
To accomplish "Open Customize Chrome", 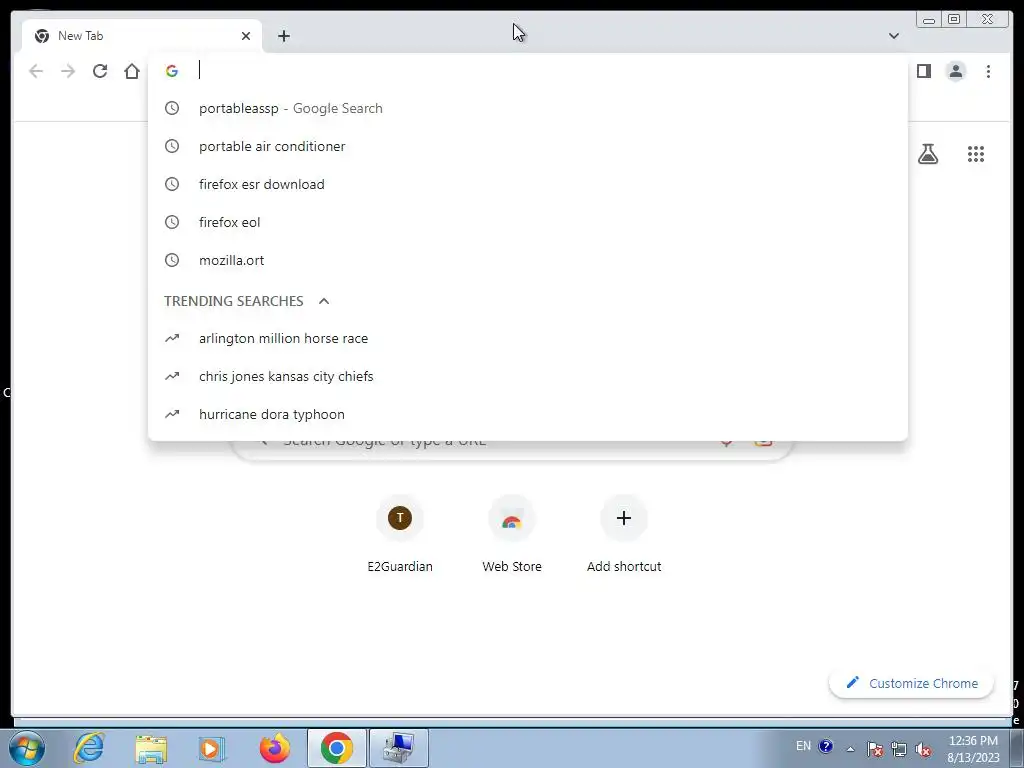I will click(x=912, y=683).
